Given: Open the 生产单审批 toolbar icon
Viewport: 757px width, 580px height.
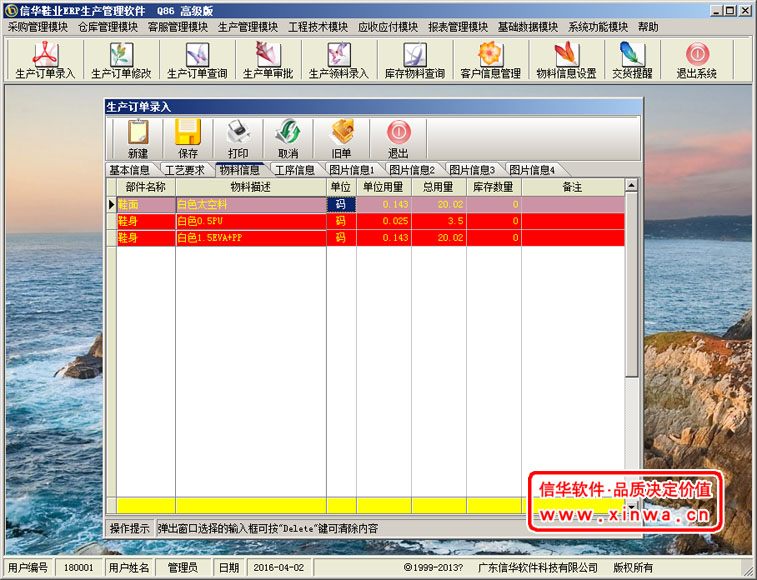Looking at the screenshot, I should (x=268, y=60).
